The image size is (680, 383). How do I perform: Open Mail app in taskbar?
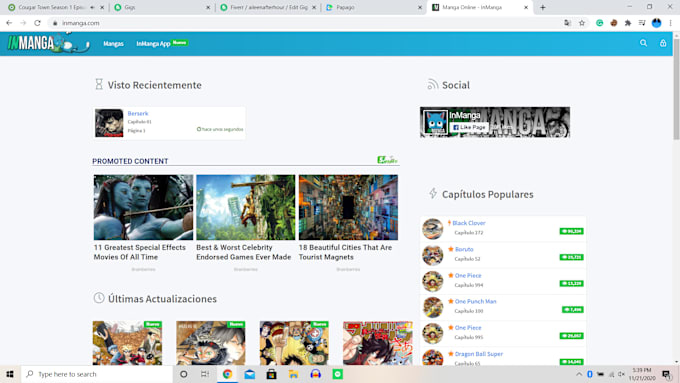click(x=250, y=374)
